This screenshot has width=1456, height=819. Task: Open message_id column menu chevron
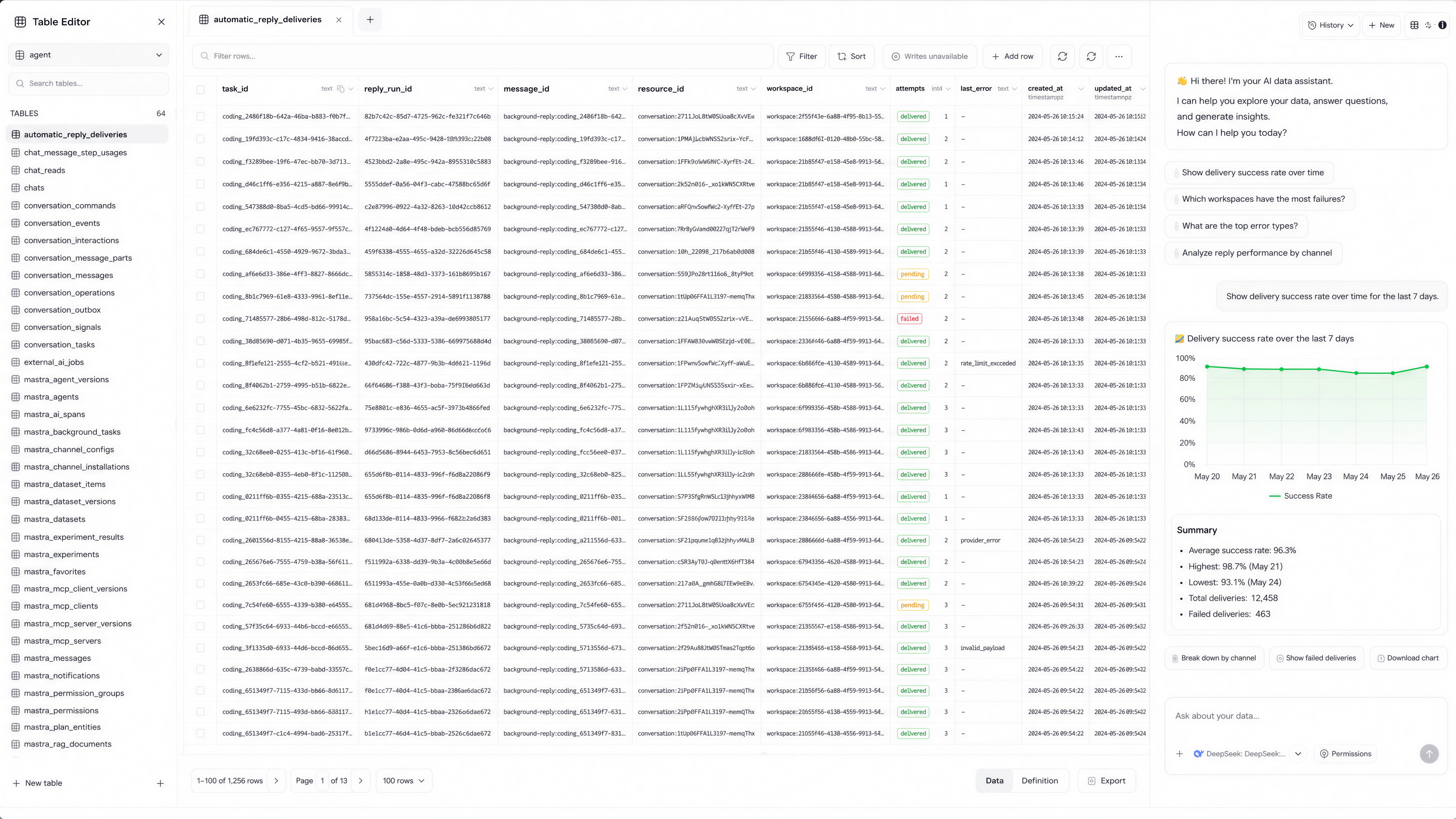625,89
